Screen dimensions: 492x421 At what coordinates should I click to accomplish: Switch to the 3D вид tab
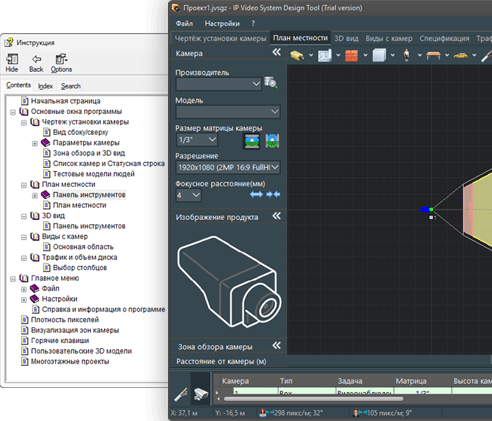tap(346, 38)
